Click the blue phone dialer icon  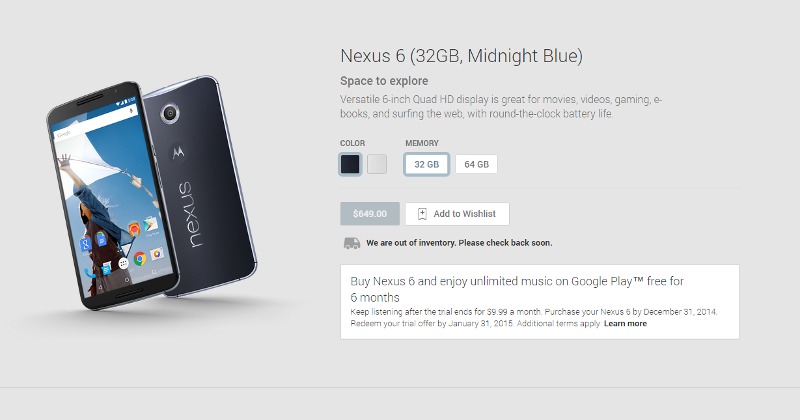point(90,274)
